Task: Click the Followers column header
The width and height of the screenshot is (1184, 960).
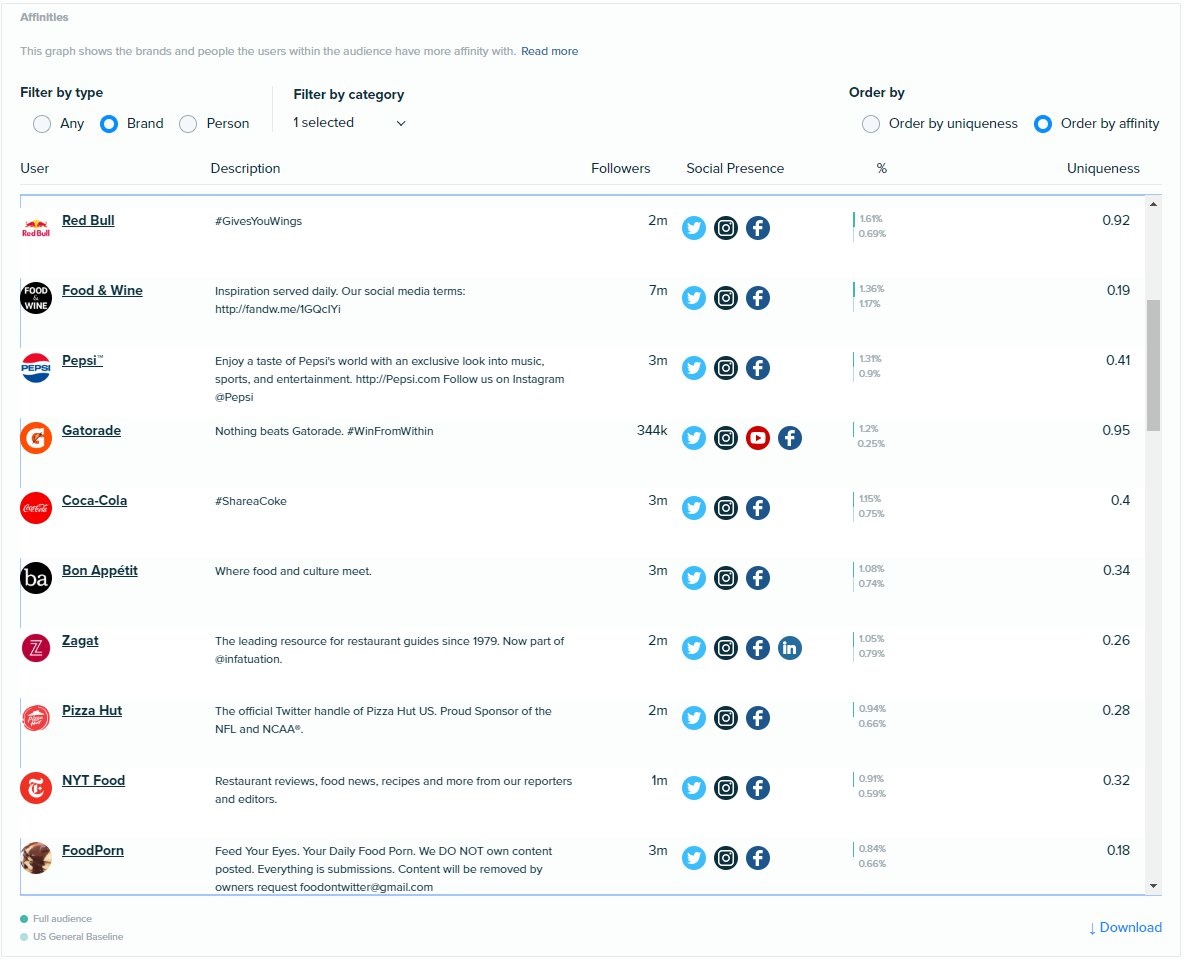Action: coord(620,168)
